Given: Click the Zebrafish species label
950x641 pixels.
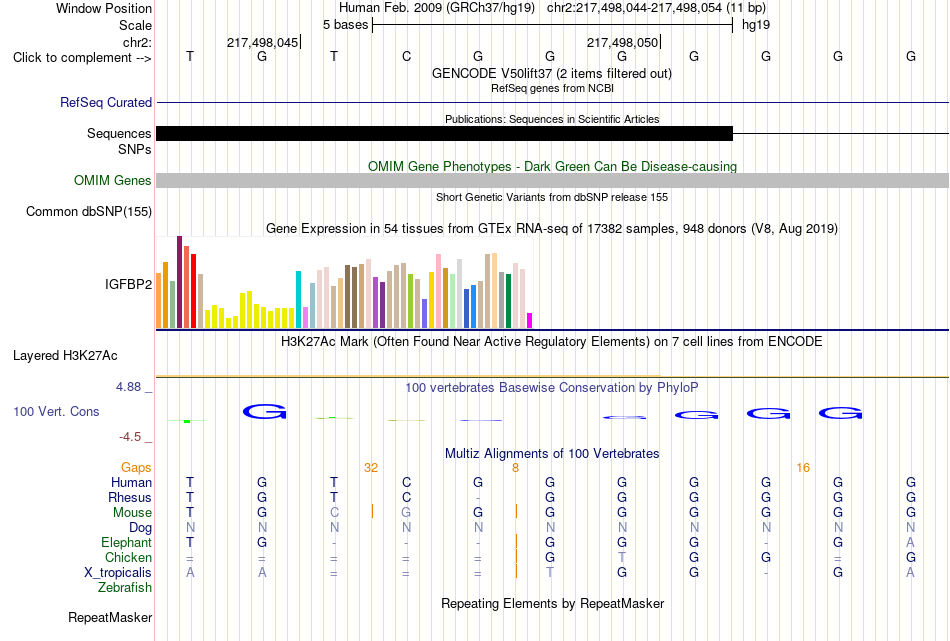Looking at the screenshot, I should pos(125,588).
